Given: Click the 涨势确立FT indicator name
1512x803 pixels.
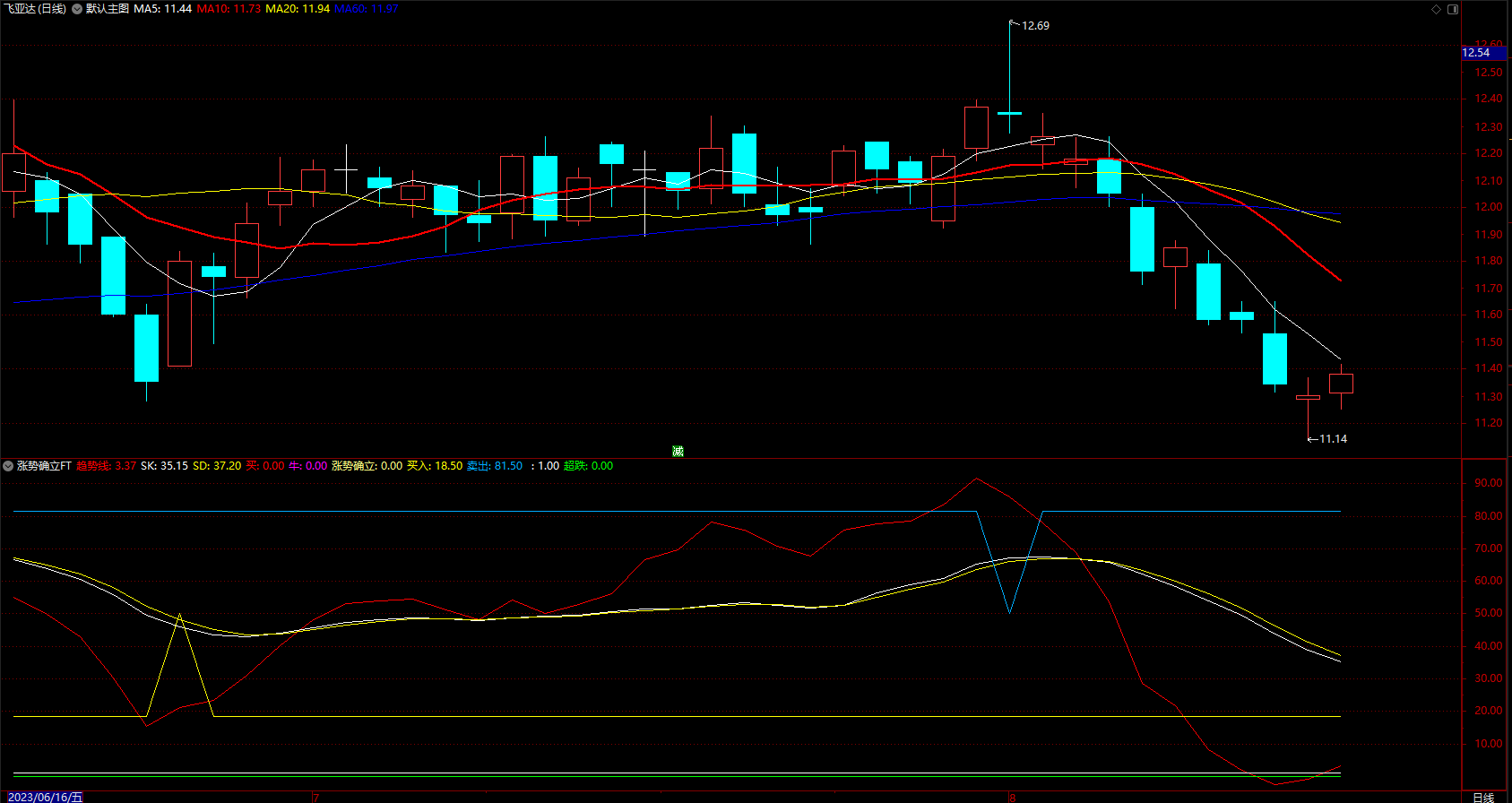Looking at the screenshot, I should click(x=44, y=466).
